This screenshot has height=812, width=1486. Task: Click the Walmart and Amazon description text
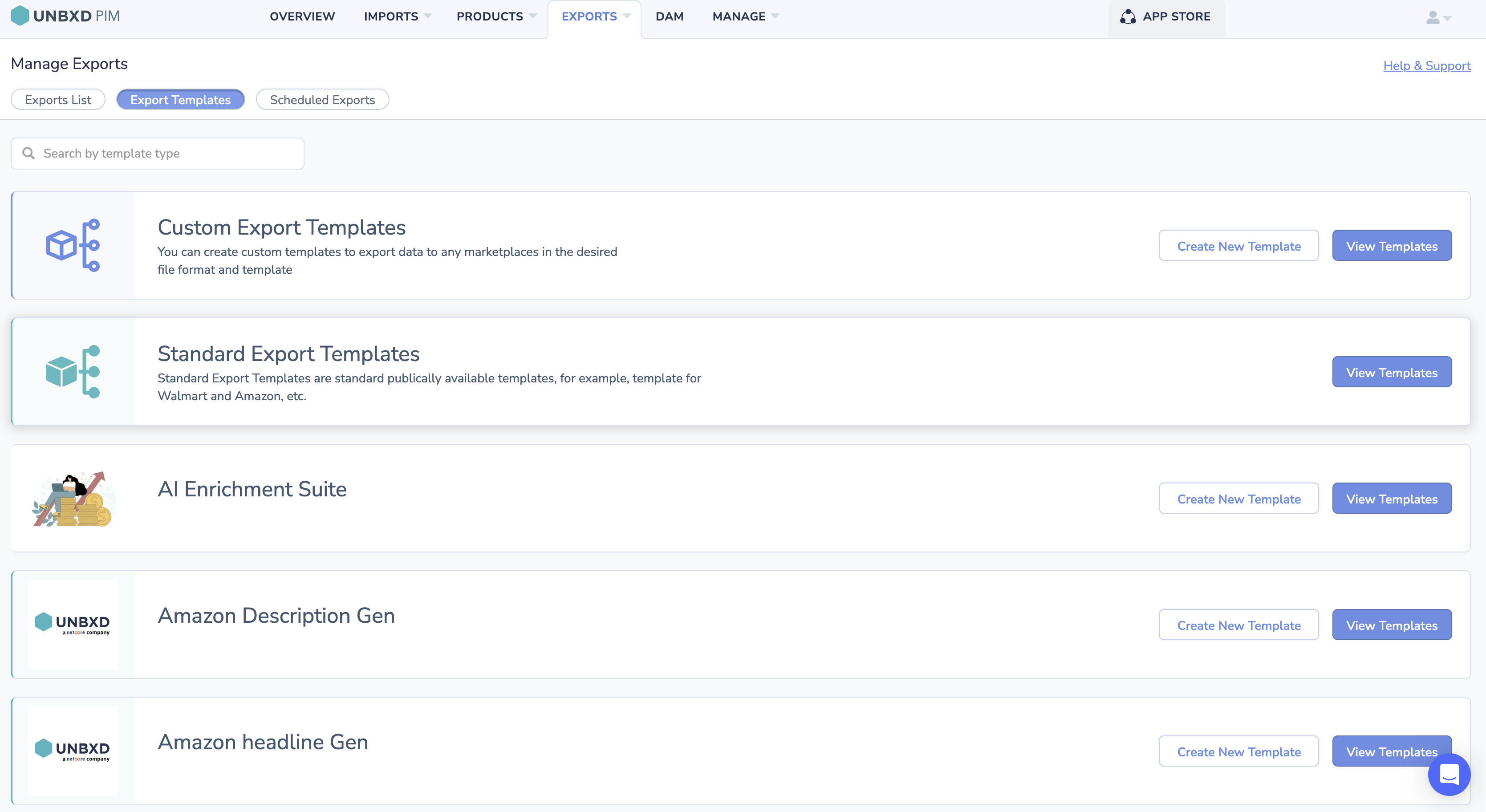tap(429, 386)
